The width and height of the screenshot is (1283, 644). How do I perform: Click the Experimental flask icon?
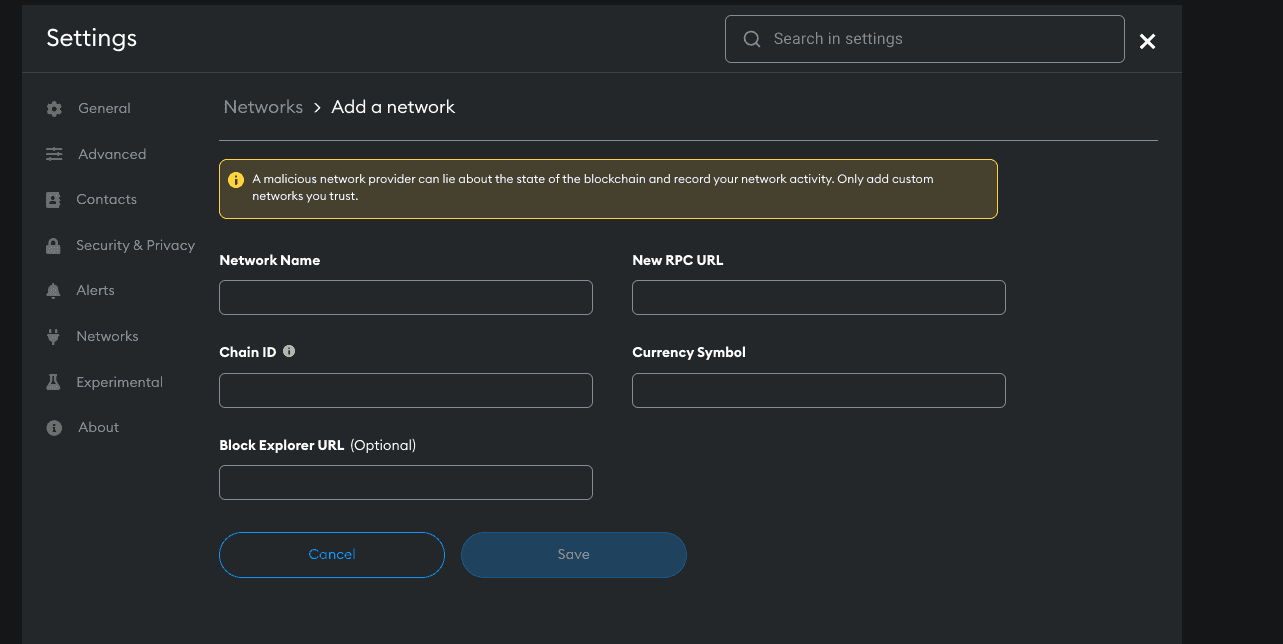[54, 383]
